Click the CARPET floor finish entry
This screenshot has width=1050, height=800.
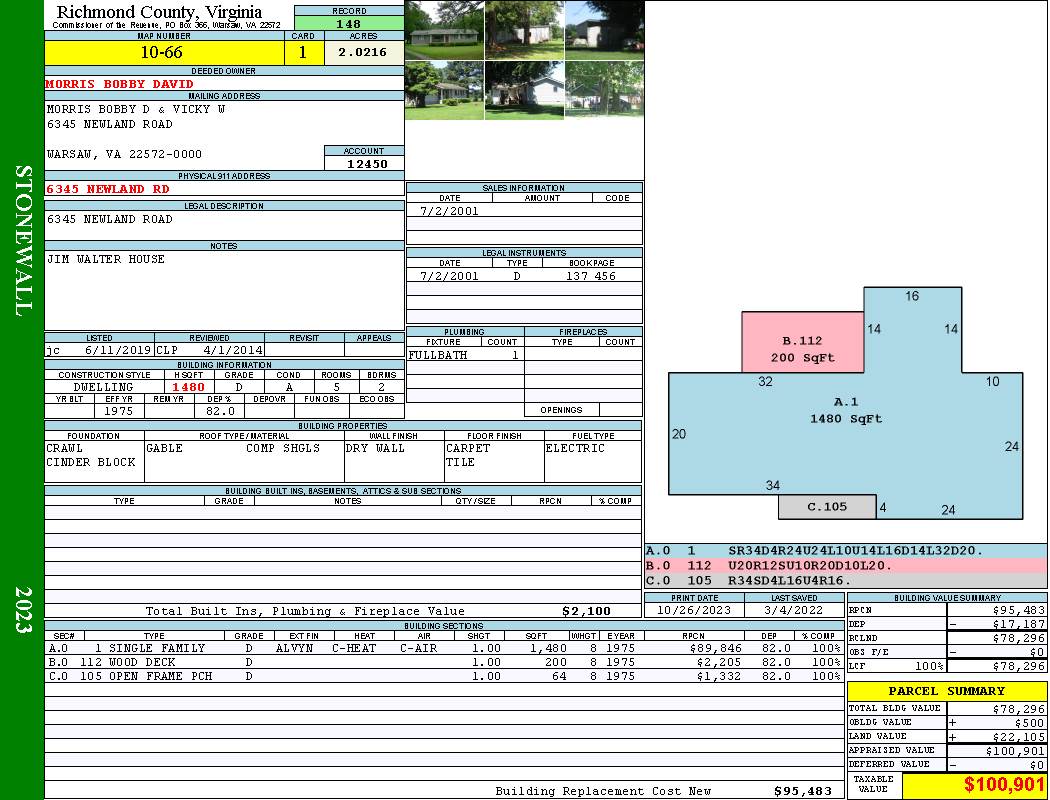pyautogui.click(x=468, y=449)
